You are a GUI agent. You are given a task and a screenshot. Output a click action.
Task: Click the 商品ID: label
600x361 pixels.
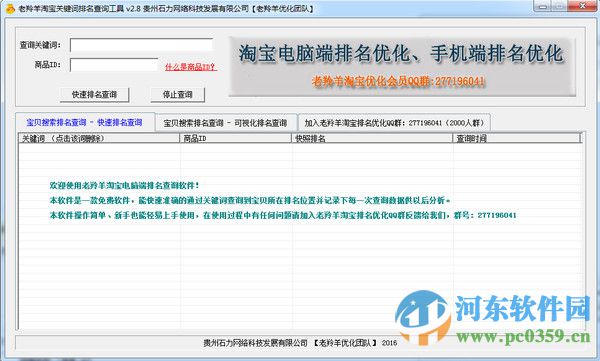[x=47, y=65]
